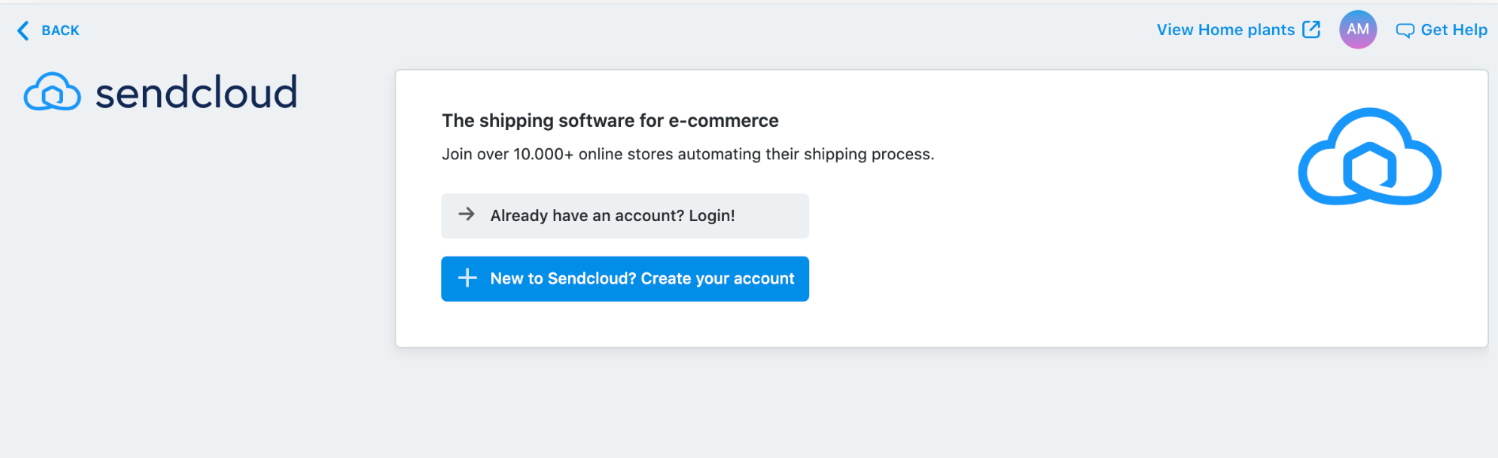Click the right arrow icon in Login button
Screen dimensions: 1498x458
pyautogui.click(x=466, y=214)
